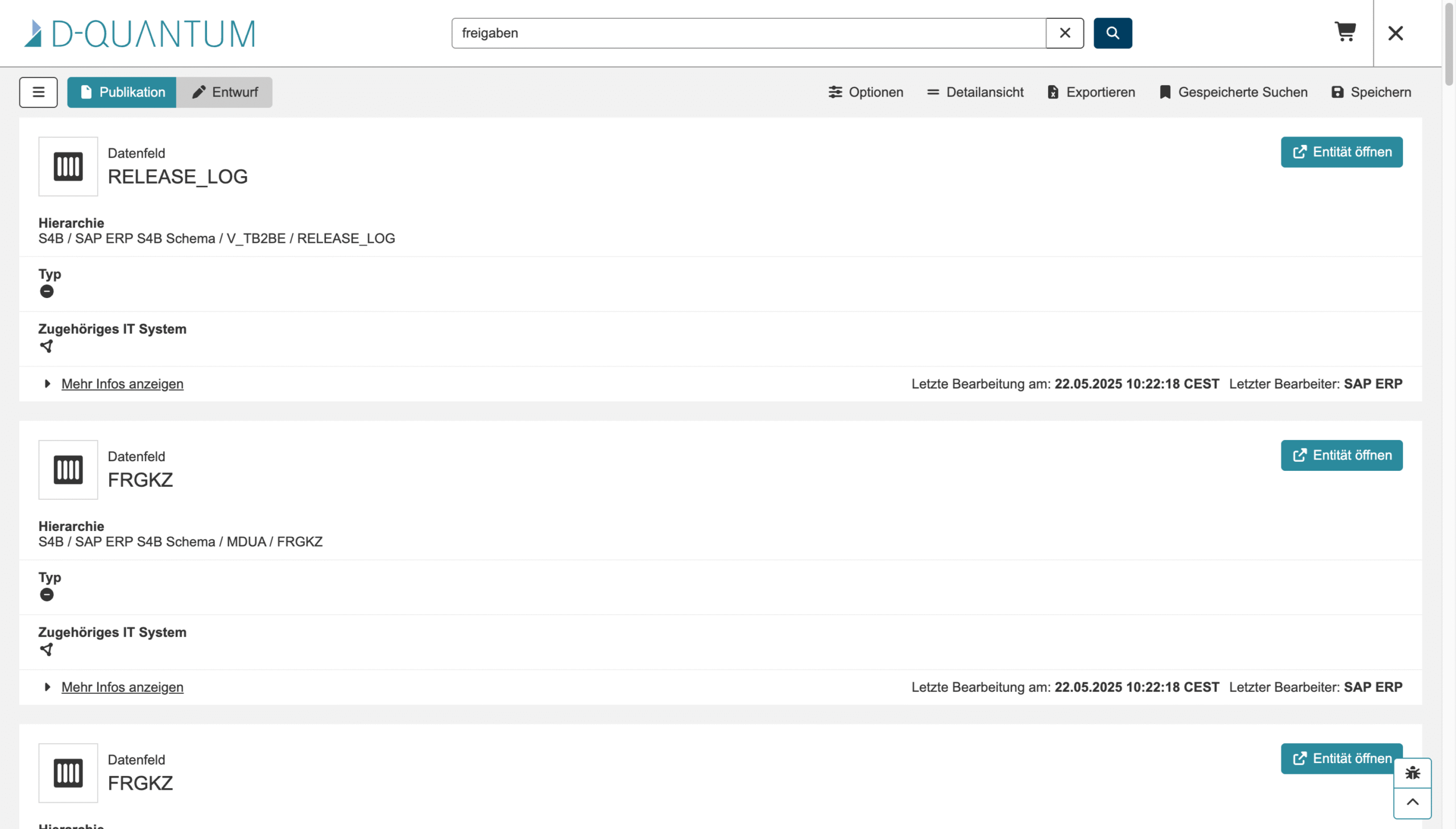Click the Optionen sliders icon
Screen dimensions: 1456x829
tap(835, 92)
